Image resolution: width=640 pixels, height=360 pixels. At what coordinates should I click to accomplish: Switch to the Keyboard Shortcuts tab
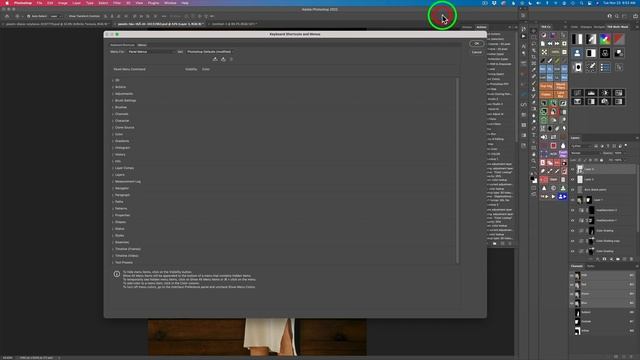pyautogui.click(x=122, y=45)
